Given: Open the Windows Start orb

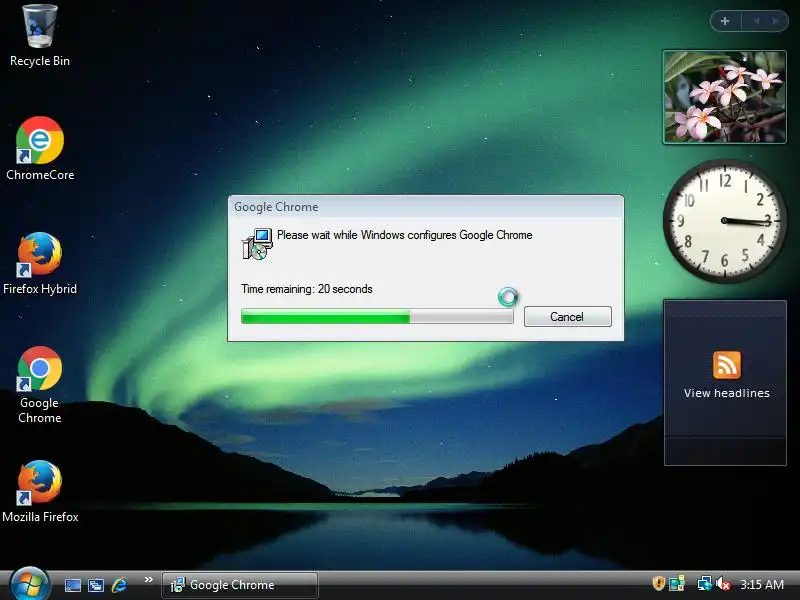Looking at the screenshot, I should pos(29,585).
